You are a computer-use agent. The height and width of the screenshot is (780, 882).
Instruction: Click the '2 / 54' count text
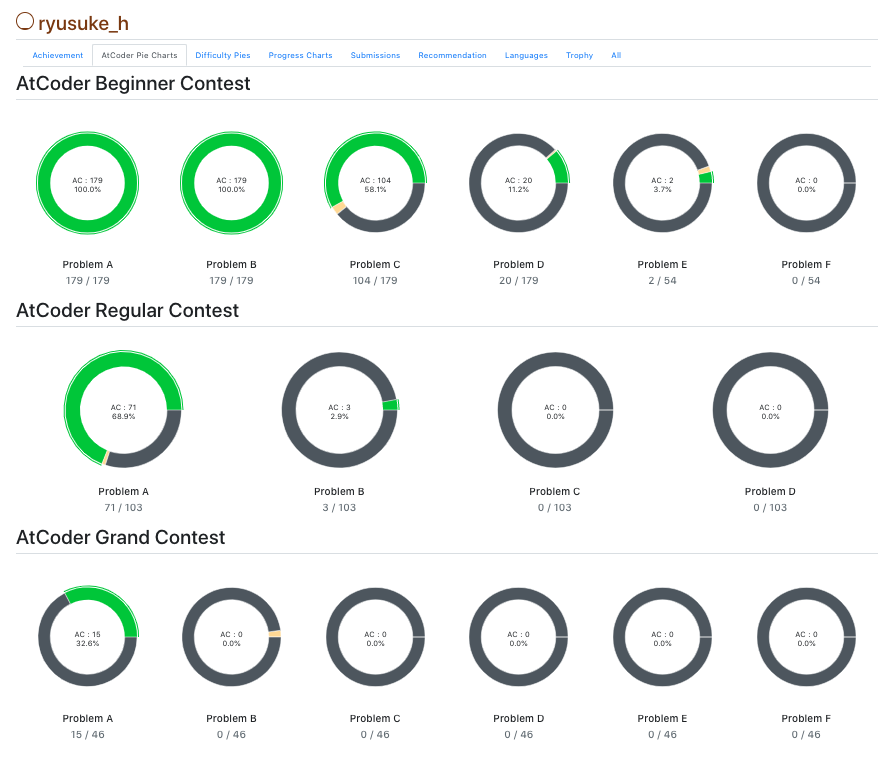(663, 281)
